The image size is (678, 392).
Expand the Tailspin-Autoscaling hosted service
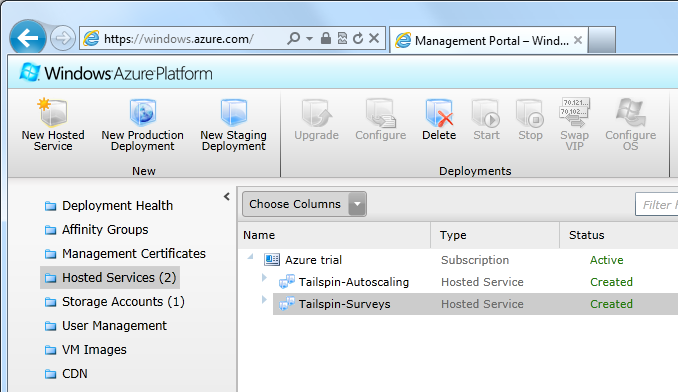[264, 277]
